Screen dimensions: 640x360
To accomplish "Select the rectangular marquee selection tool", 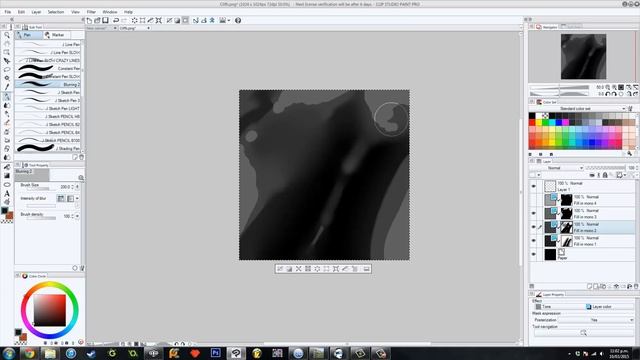I will click(x=7, y=52).
